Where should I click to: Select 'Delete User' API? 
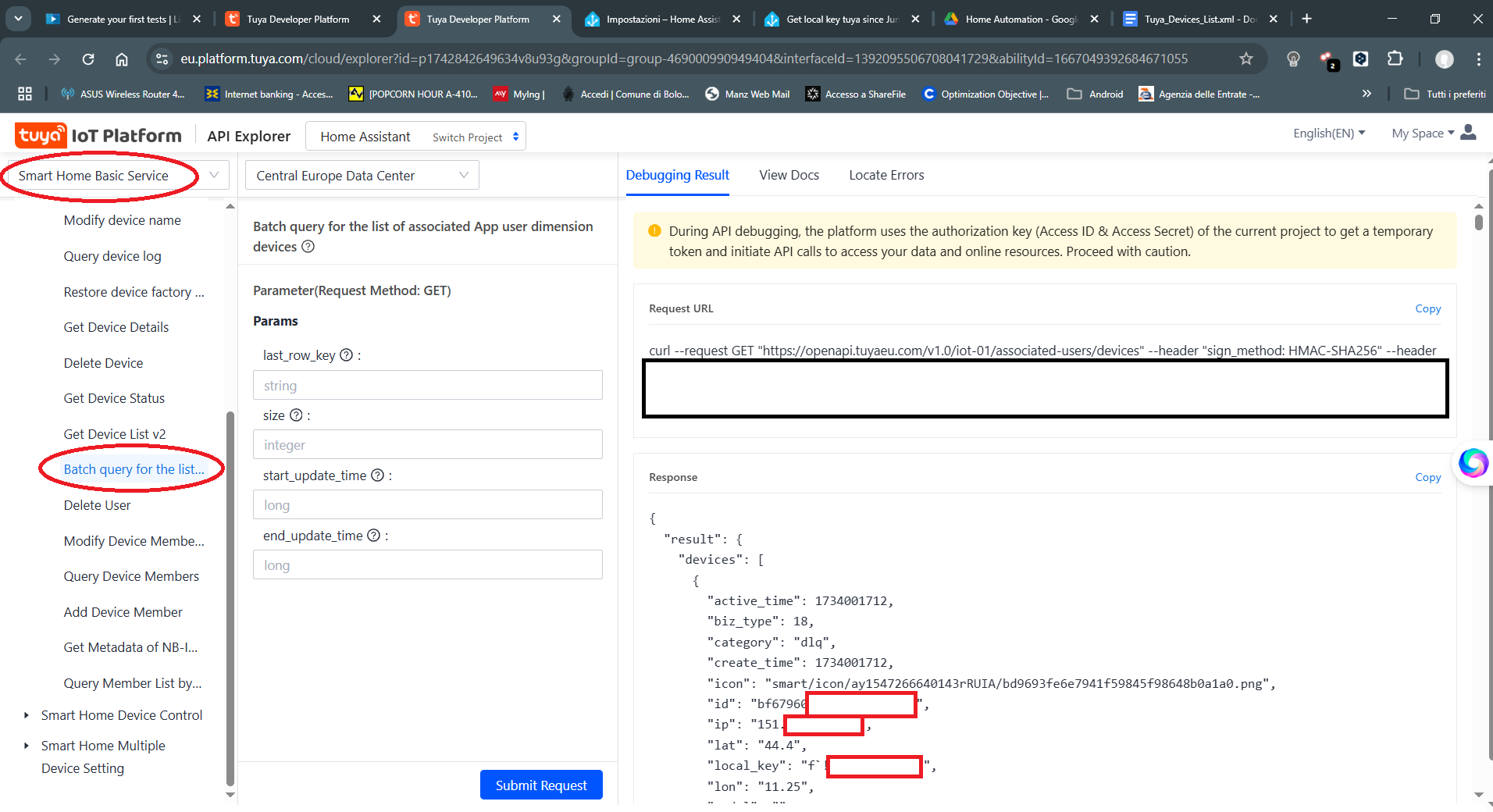97,505
